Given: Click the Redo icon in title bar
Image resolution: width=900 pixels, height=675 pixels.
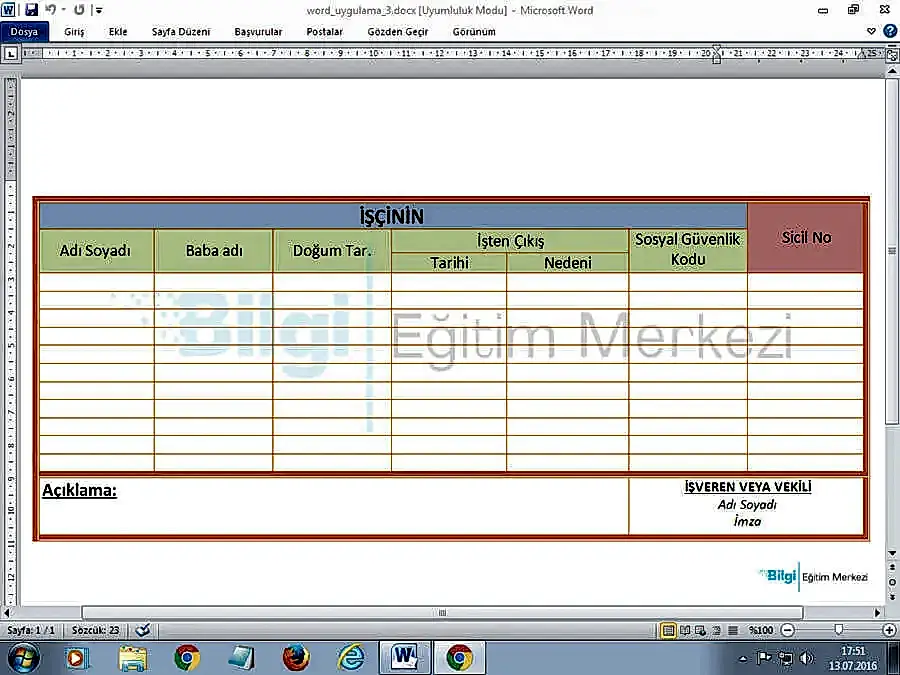Looking at the screenshot, I should (x=79, y=10).
